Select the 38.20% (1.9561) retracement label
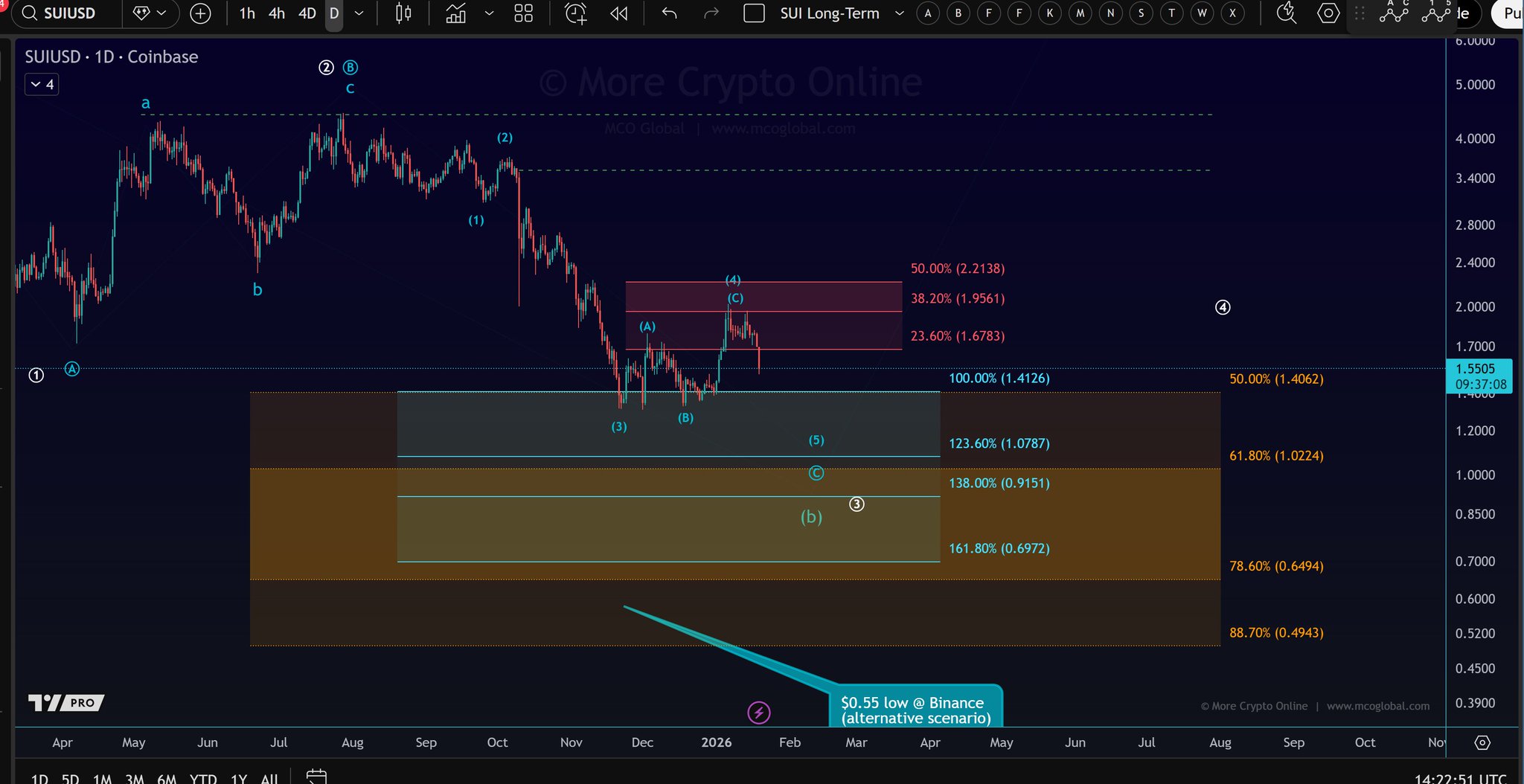The height and width of the screenshot is (784, 1524). pos(957,298)
